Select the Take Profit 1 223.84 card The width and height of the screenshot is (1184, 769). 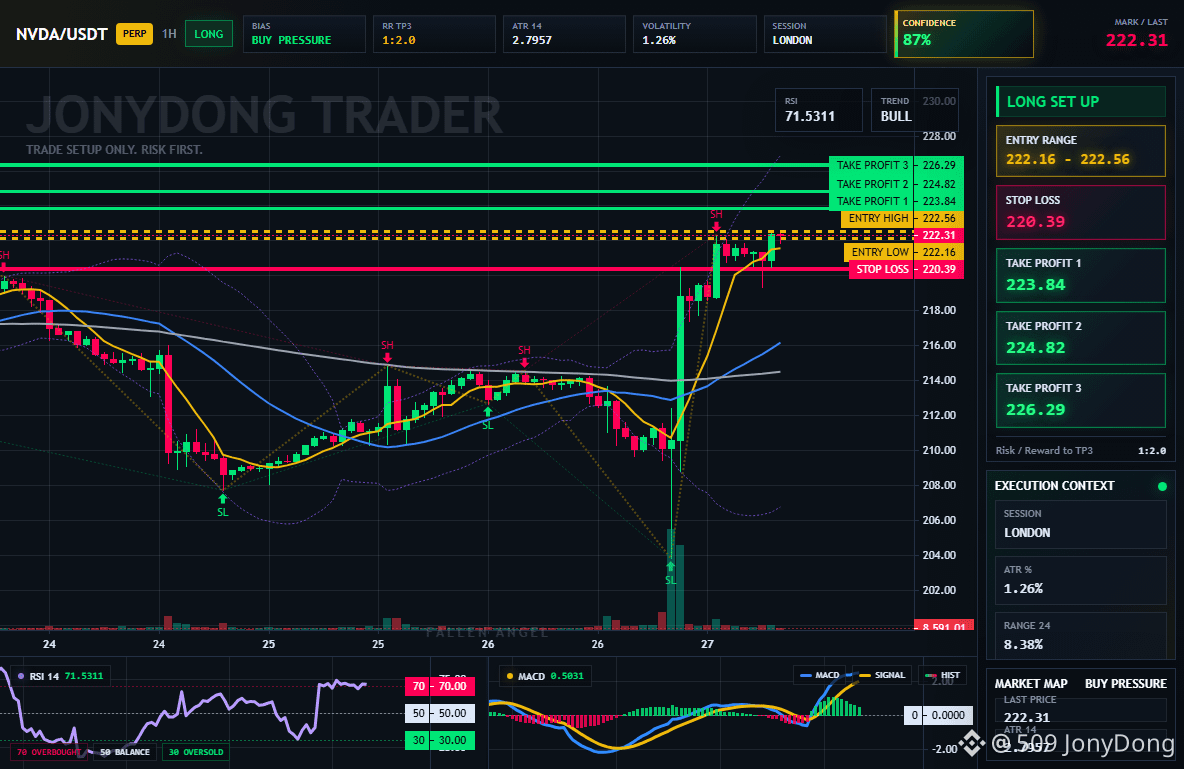coord(1081,276)
